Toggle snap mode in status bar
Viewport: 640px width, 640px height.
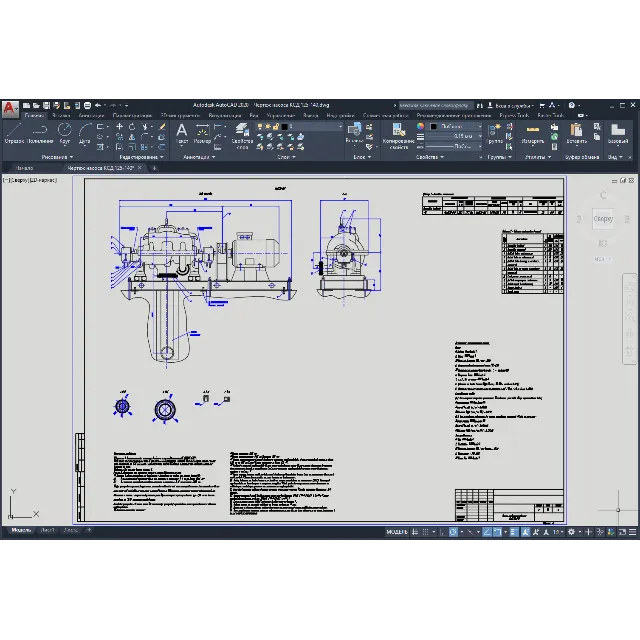pyautogui.click(x=425, y=532)
